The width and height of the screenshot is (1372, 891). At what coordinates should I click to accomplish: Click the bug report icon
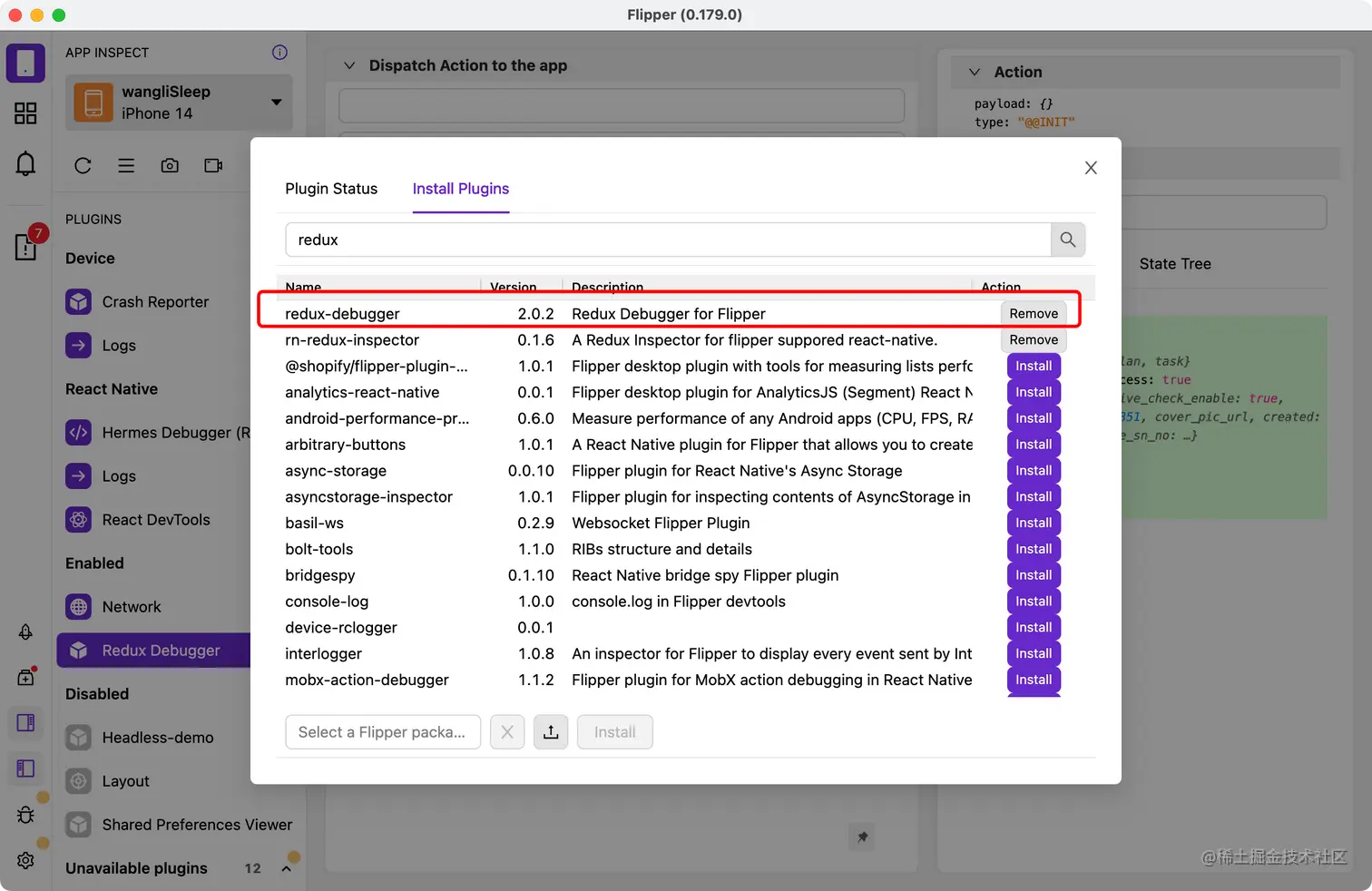[25, 815]
